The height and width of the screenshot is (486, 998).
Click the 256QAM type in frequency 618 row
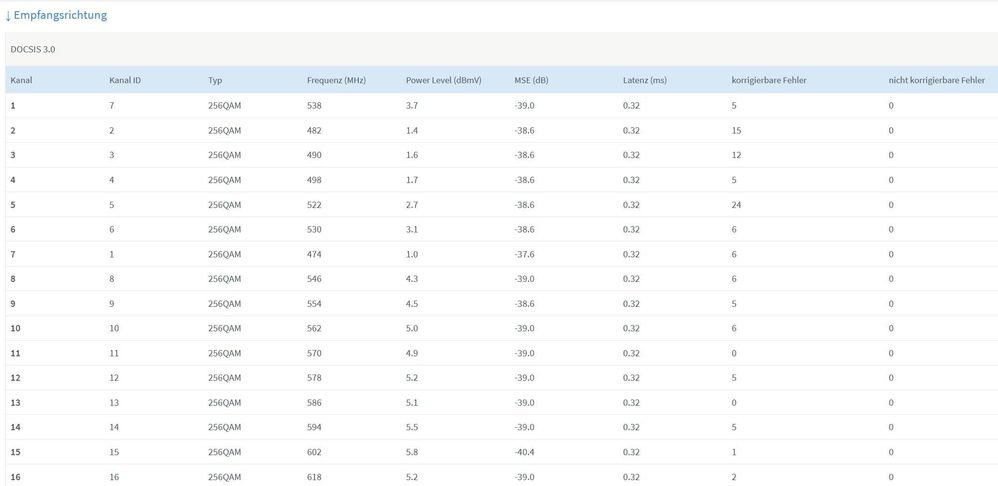click(x=225, y=477)
